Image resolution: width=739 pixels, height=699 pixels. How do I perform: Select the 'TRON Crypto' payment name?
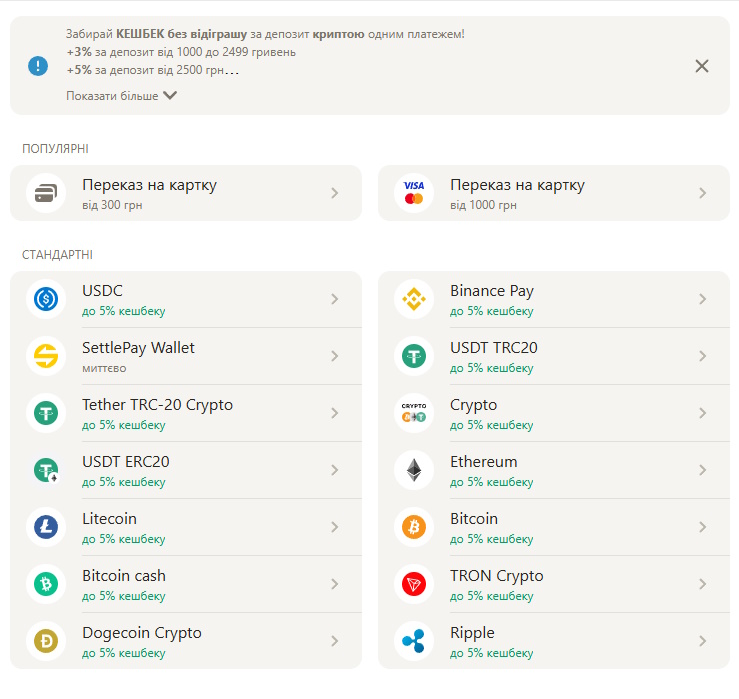497,576
